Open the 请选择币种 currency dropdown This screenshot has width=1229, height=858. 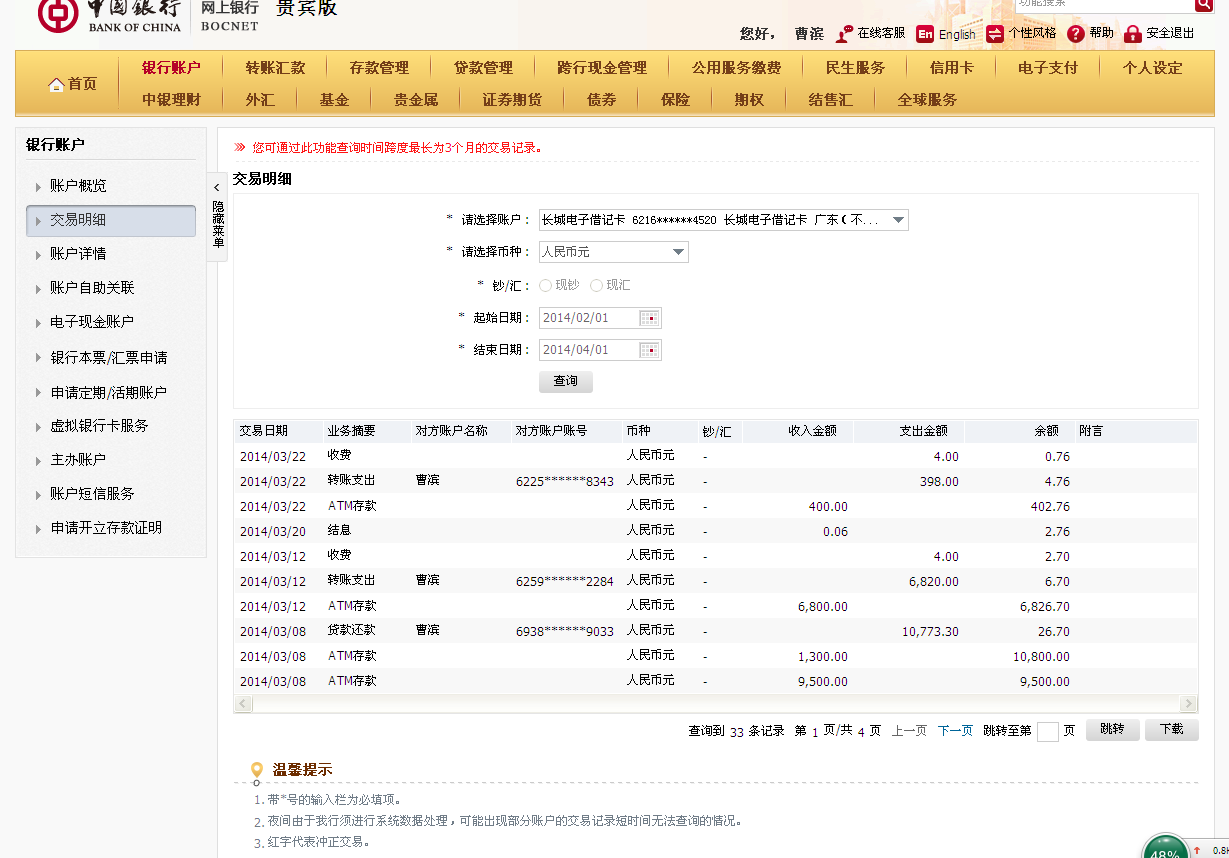(x=678, y=252)
